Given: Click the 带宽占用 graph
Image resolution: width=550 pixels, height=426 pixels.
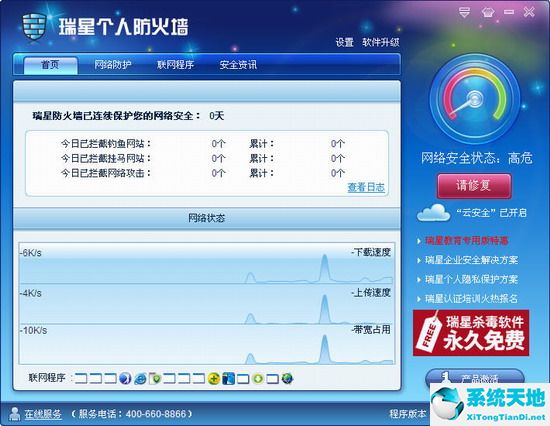Looking at the screenshot, I should 207,344.
